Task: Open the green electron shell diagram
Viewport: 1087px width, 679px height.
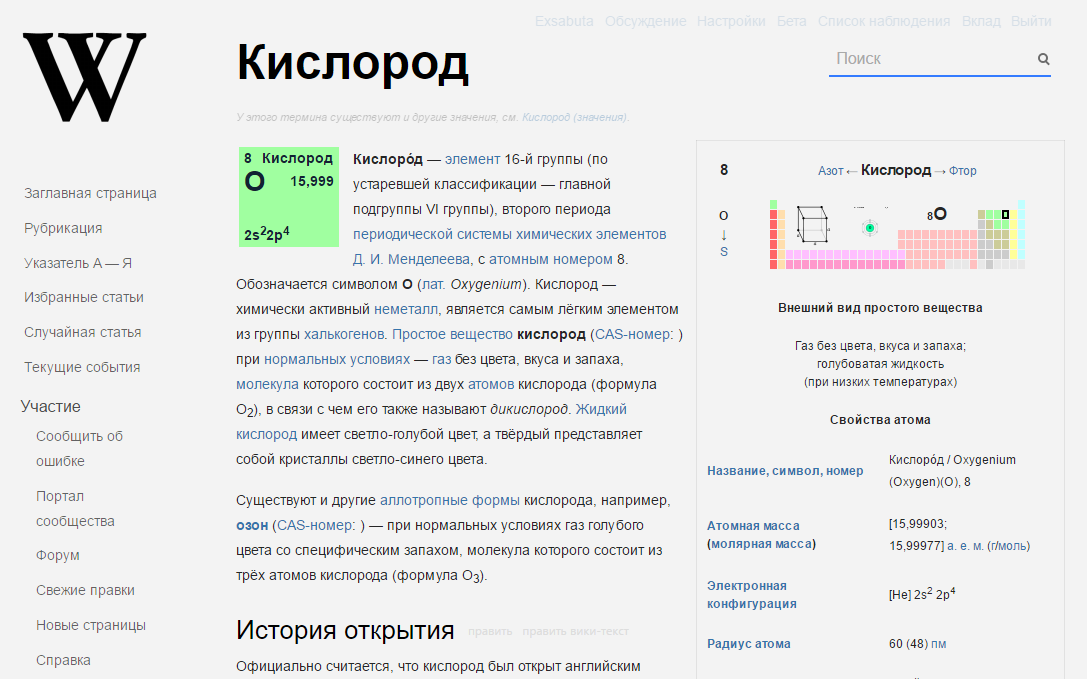Action: click(x=870, y=227)
